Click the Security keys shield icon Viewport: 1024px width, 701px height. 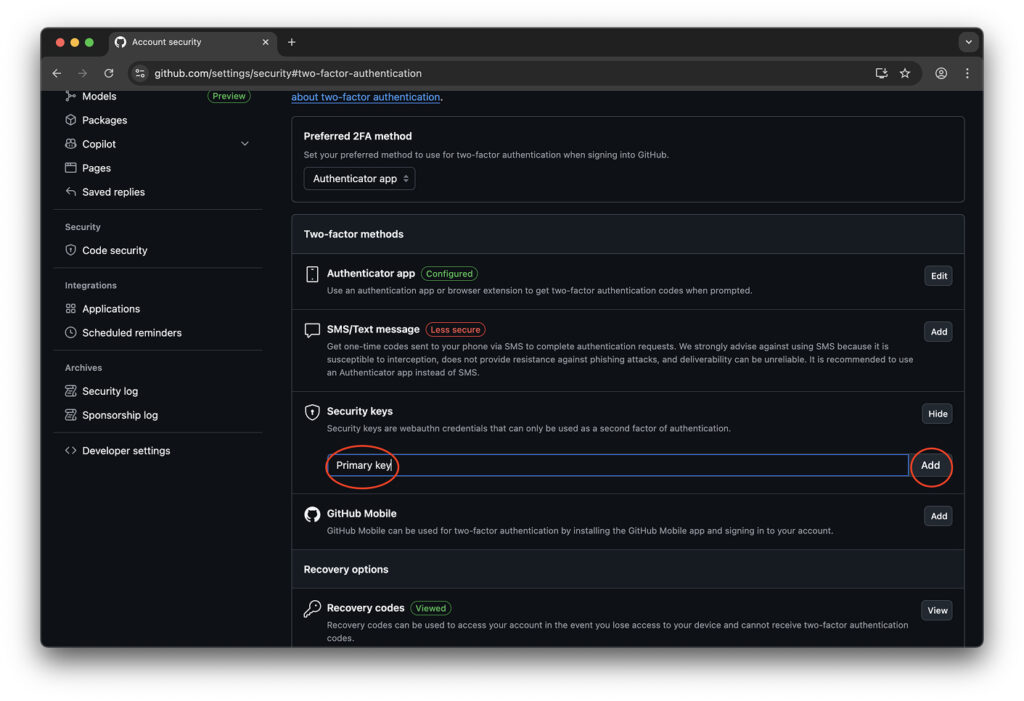point(312,412)
